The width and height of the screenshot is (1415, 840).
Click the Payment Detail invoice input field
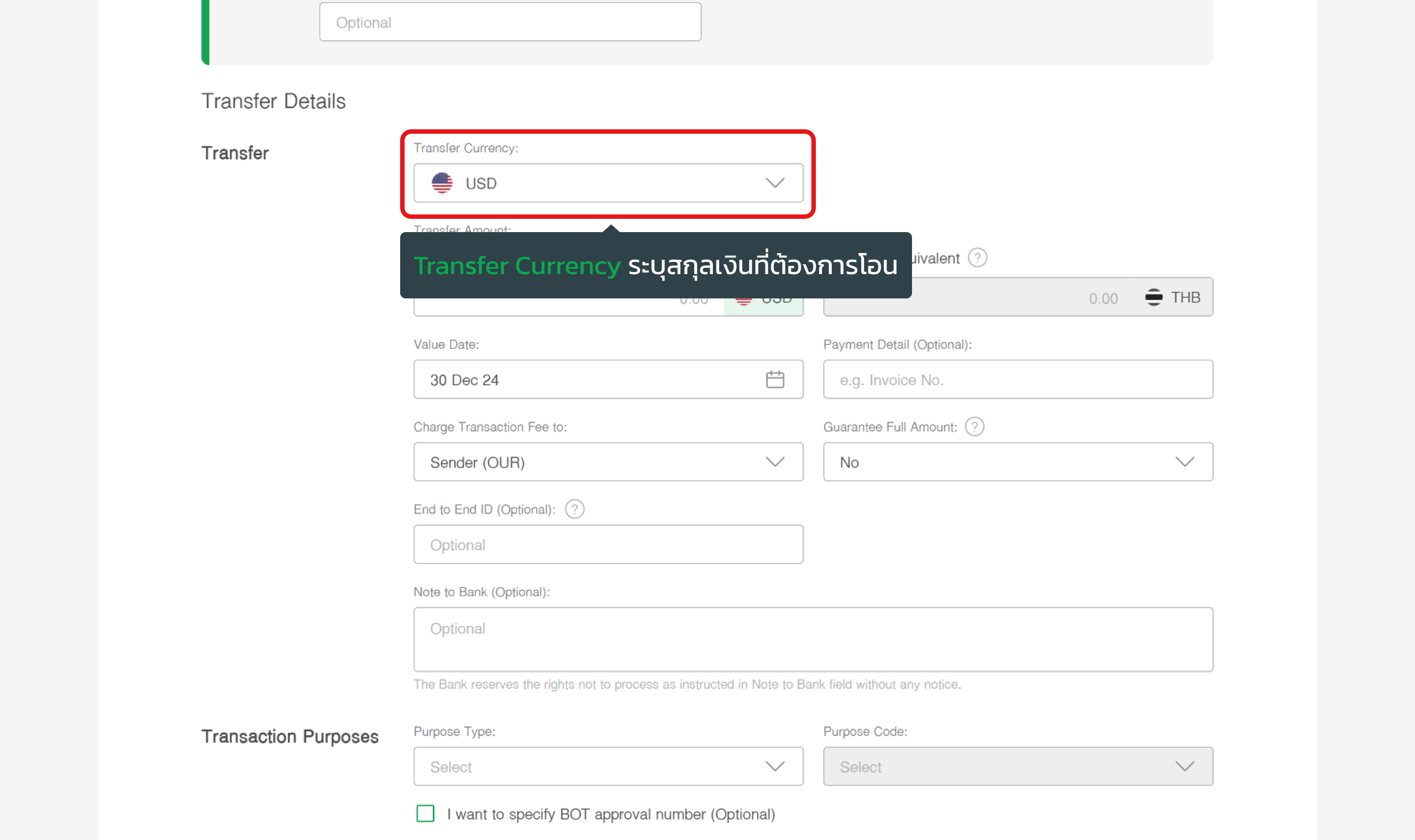tap(1018, 379)
